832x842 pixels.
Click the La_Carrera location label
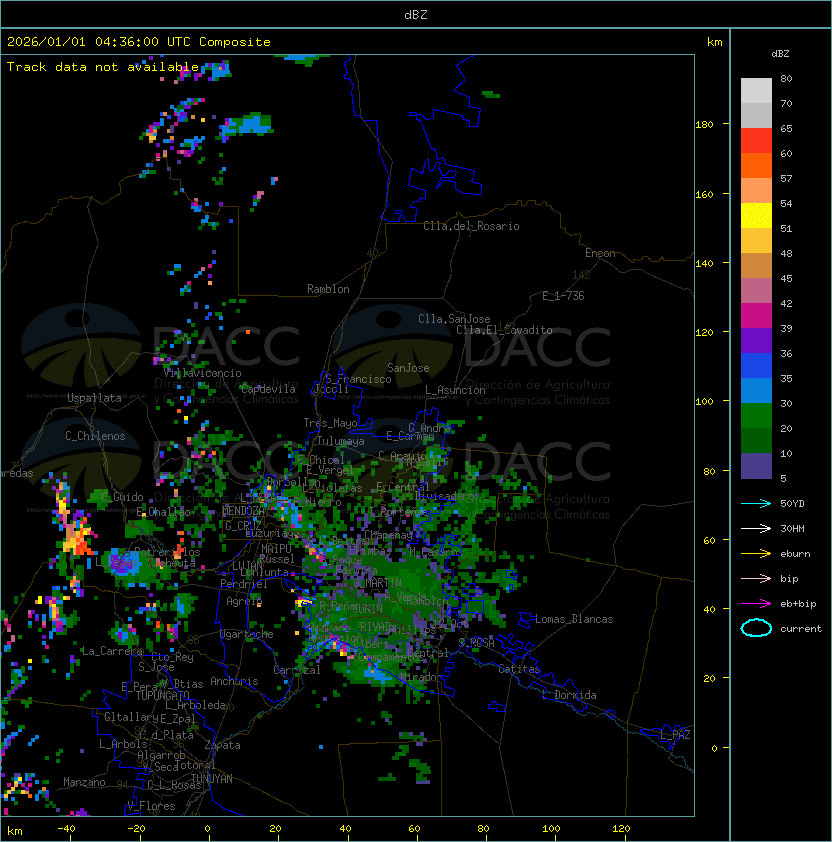point(113,651)
